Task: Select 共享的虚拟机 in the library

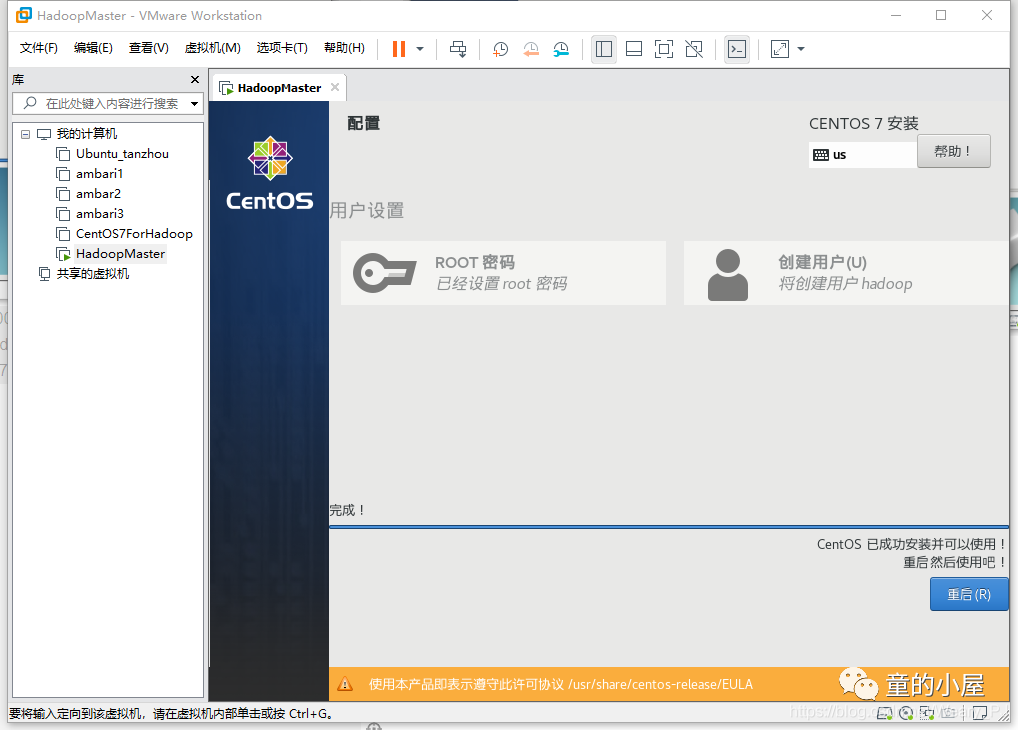Action: click(x=92, y=274)
